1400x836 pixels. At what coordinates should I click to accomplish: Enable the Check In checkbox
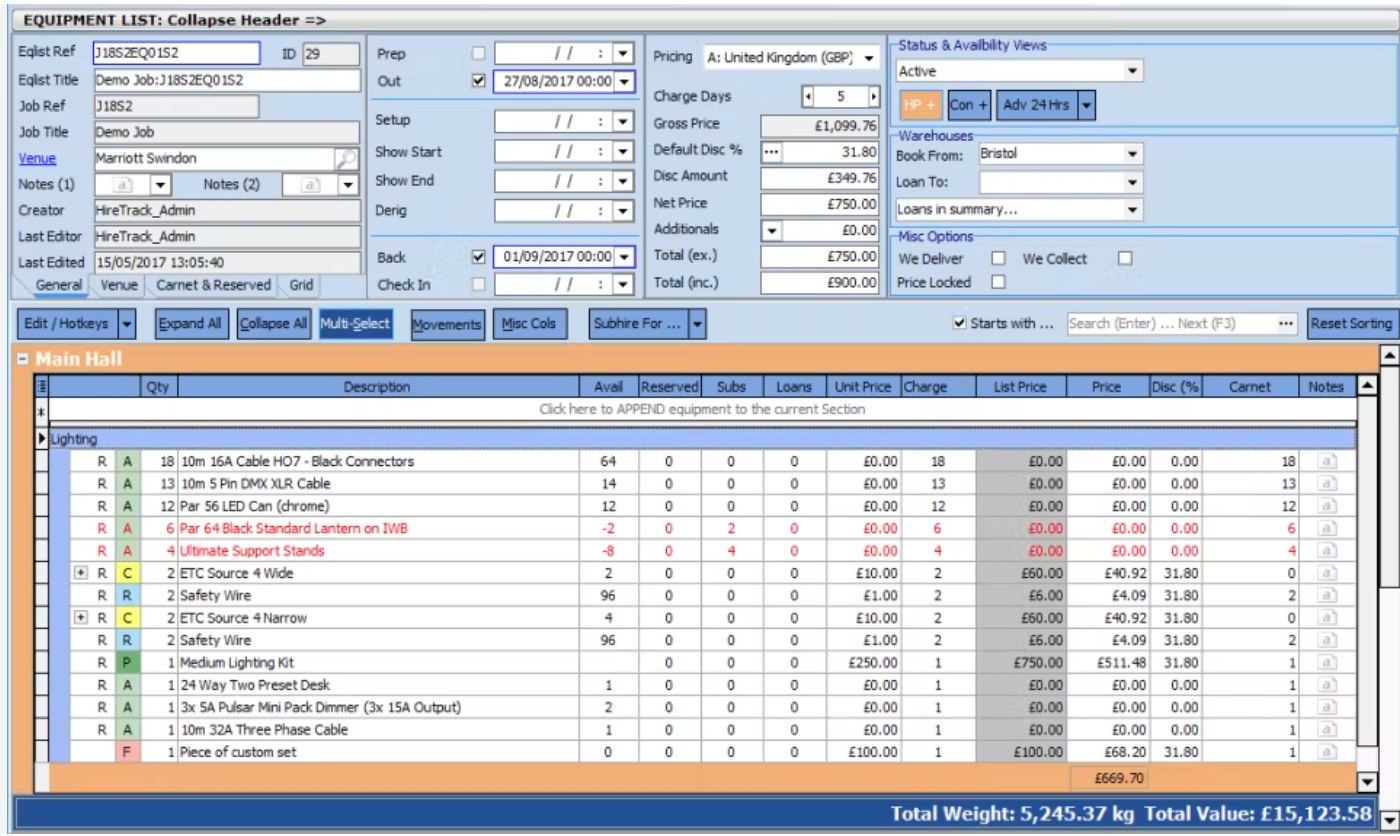click(478, 285)
